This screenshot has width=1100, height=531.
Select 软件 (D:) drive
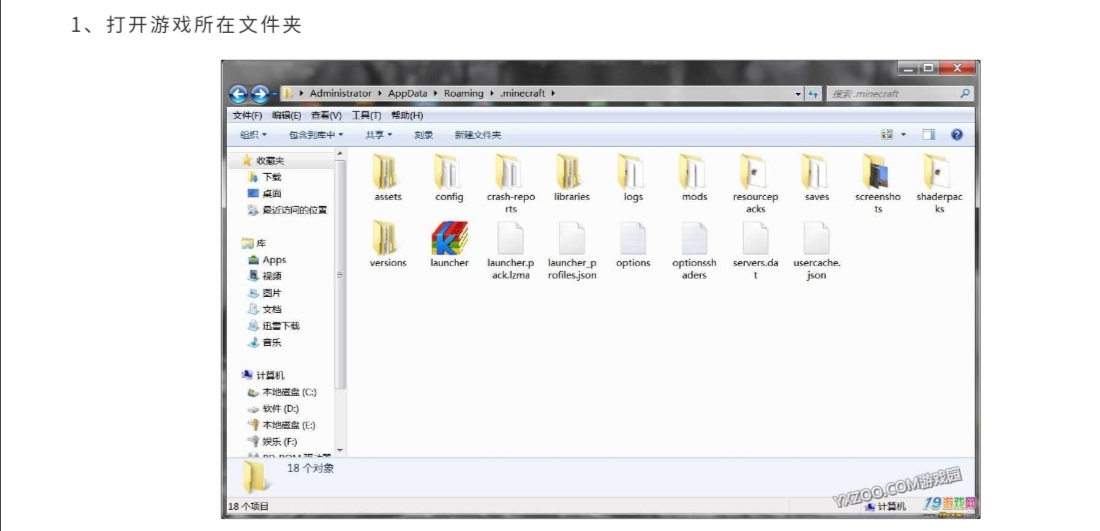pyautogui.click(x=274, y=408)
